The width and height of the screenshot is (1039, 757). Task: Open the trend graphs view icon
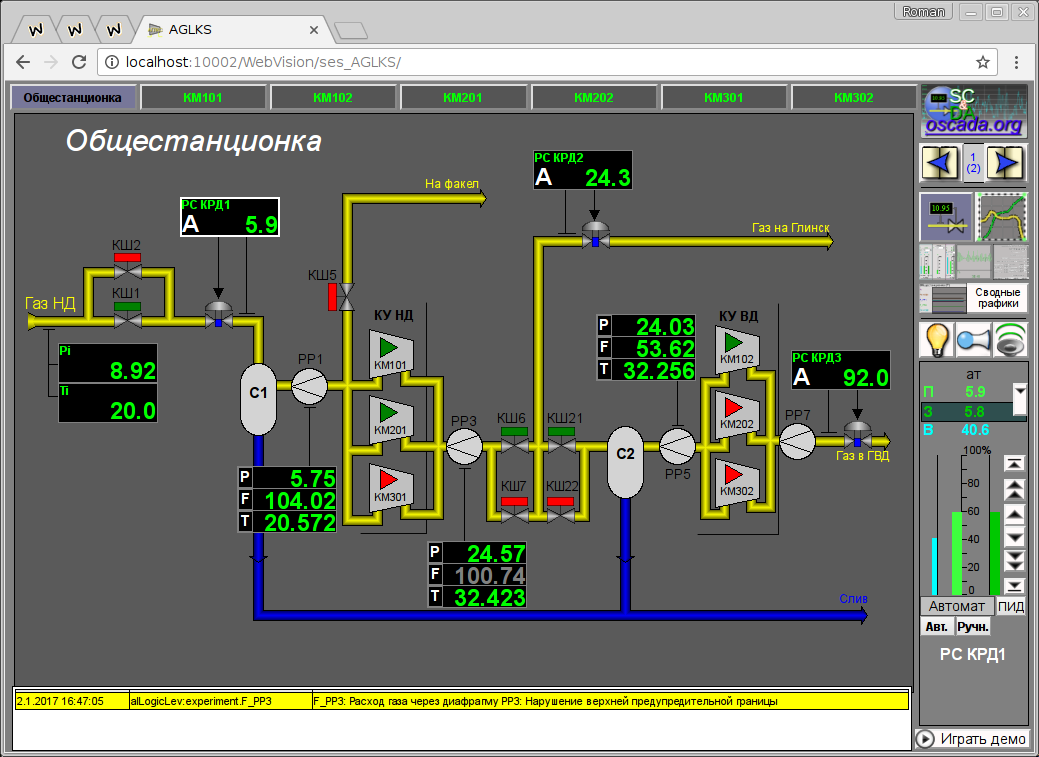tap(1002, 217)
